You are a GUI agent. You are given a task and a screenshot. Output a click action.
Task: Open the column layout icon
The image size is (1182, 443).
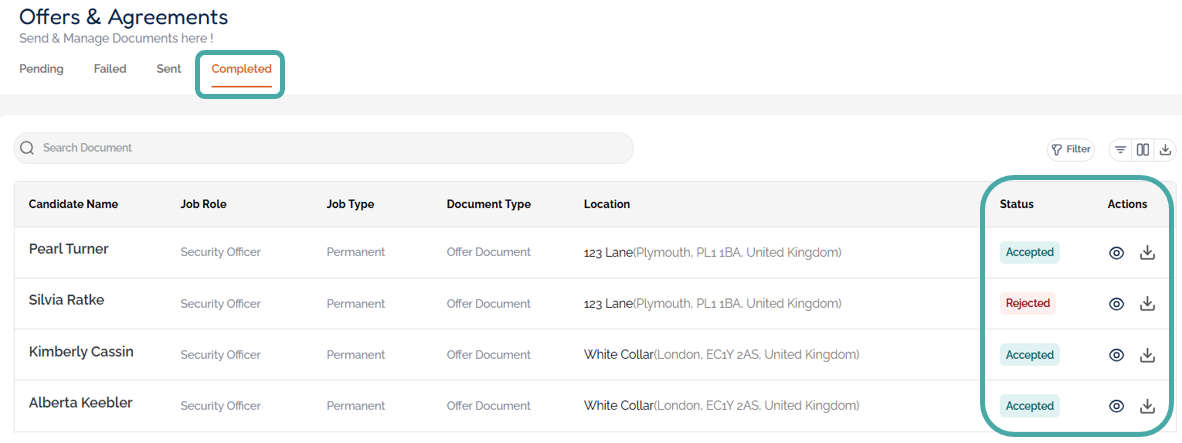[1143, 150]
